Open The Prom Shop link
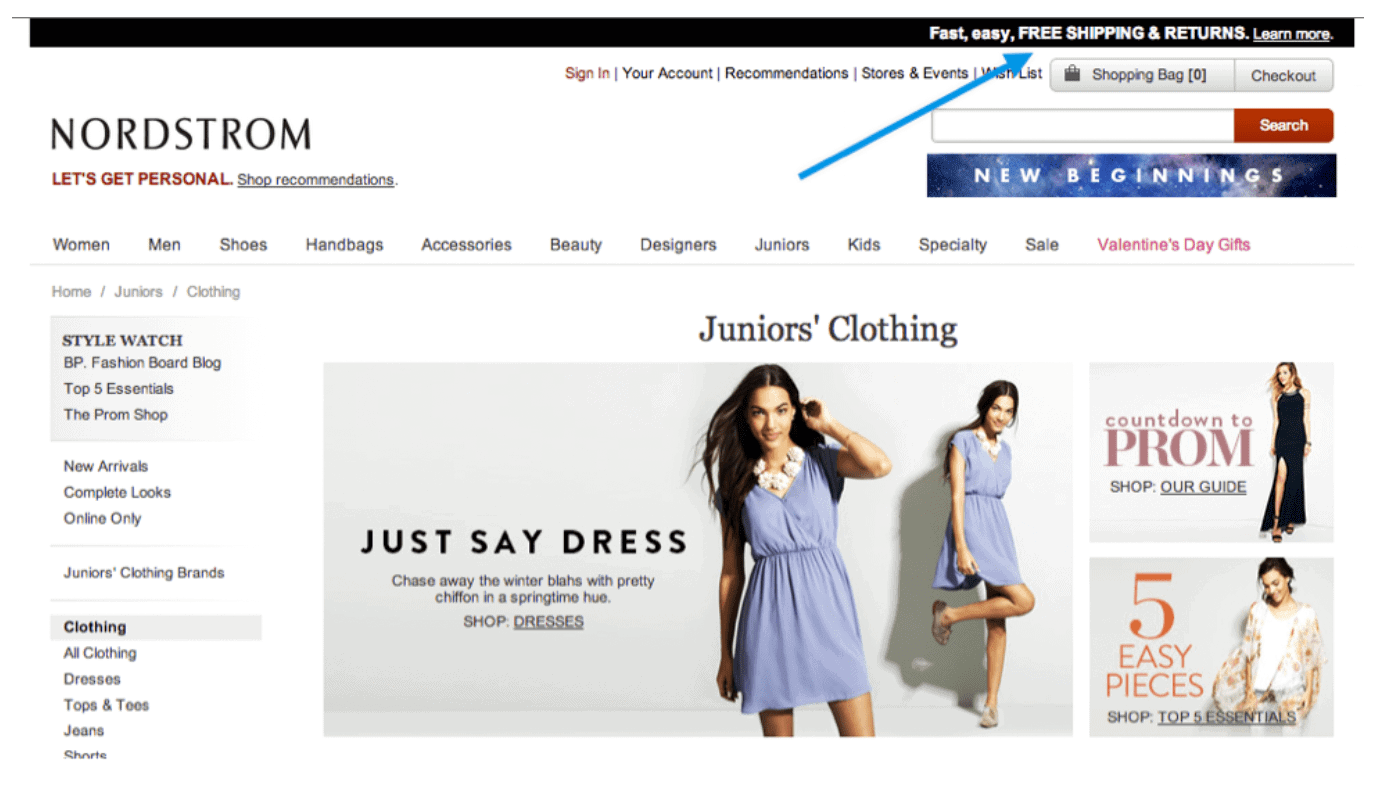This screenshot has width=1388, height=786. tap(115, 415)
